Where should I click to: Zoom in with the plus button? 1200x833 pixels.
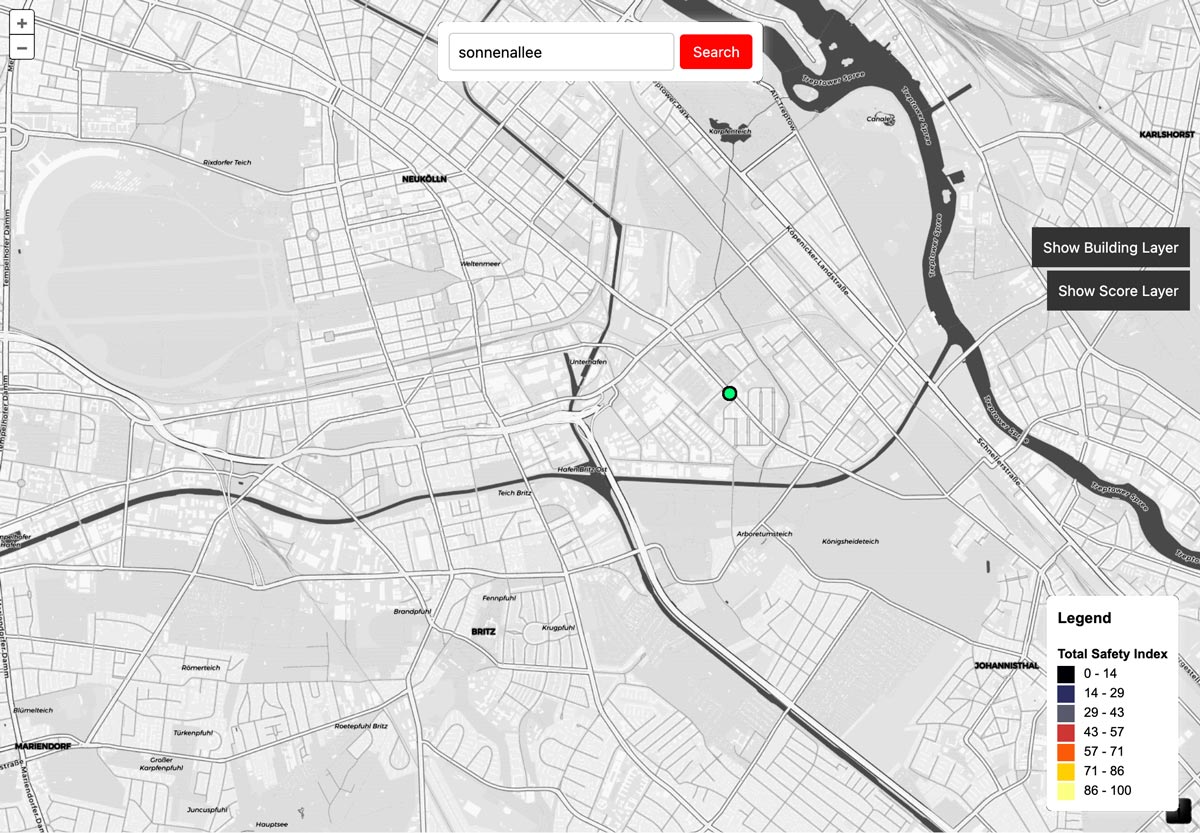[x=22, y=23]
